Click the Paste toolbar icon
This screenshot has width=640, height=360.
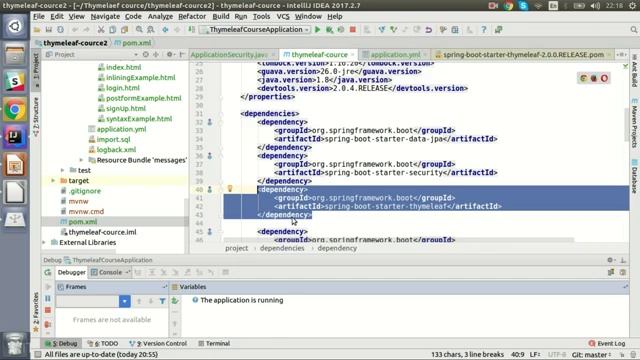tap(124, 30)
